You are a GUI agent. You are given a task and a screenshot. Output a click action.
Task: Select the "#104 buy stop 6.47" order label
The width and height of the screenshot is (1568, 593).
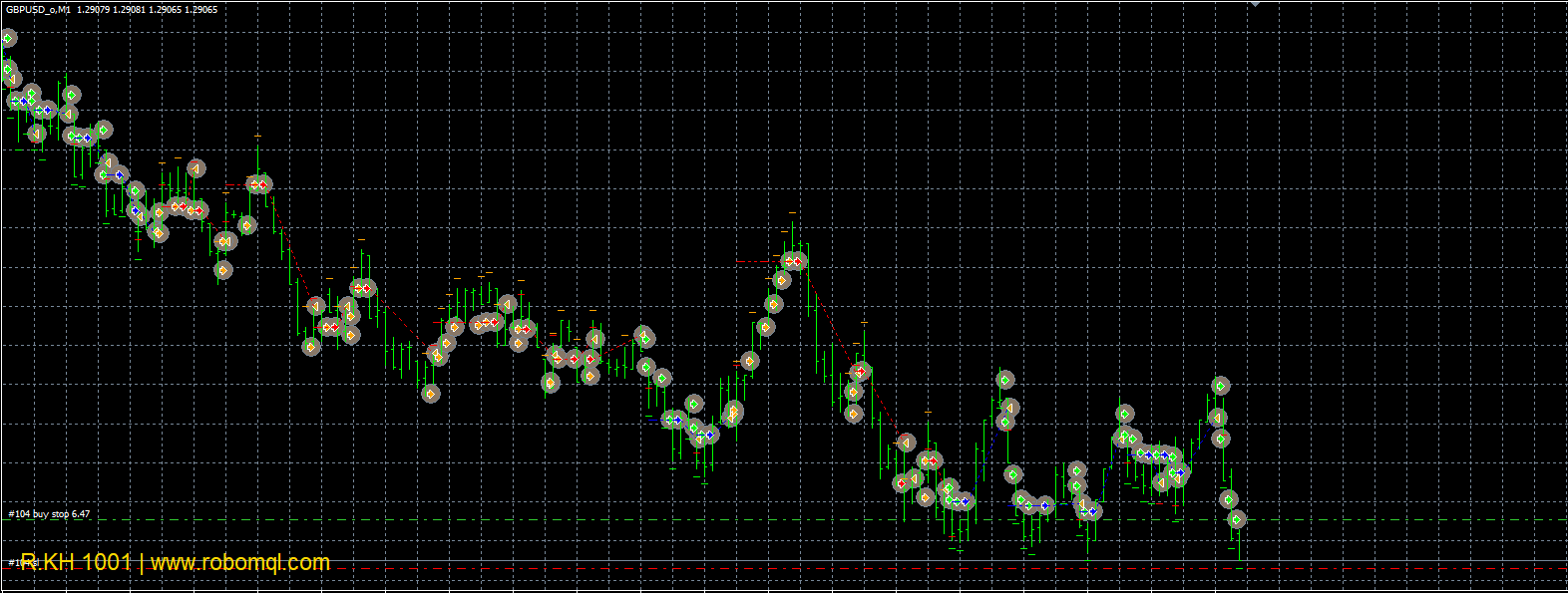click(x=49, y=514)
